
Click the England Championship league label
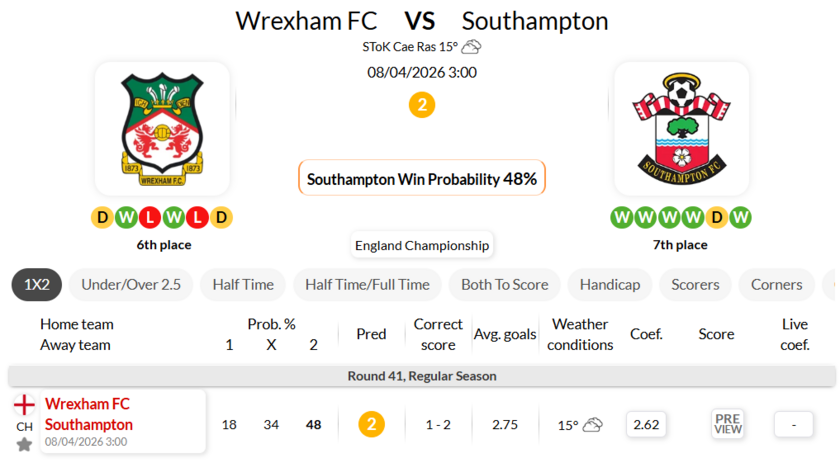click(422, 245)
